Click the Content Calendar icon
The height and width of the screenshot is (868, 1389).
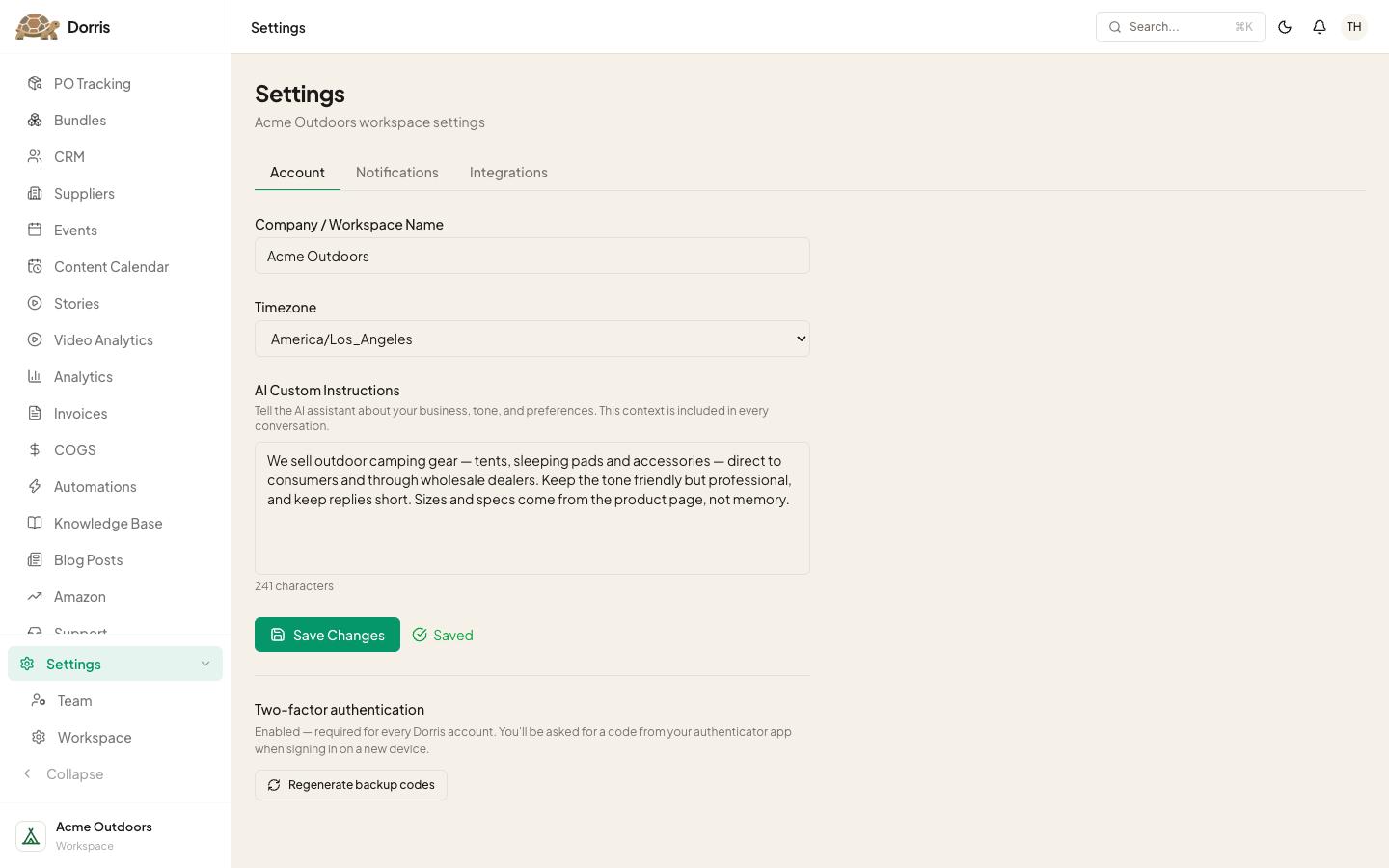[35, 267]
